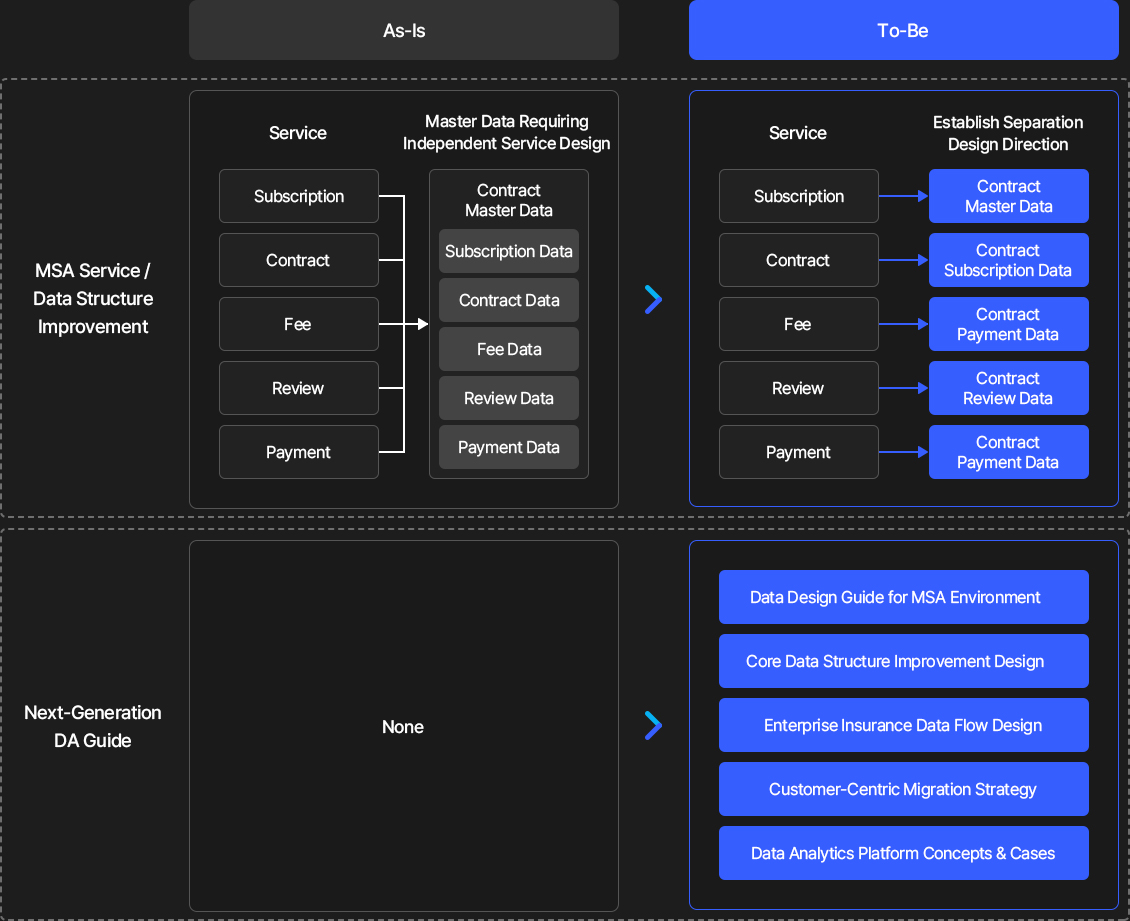Open Core Data Structure Improvement Design

904,662
